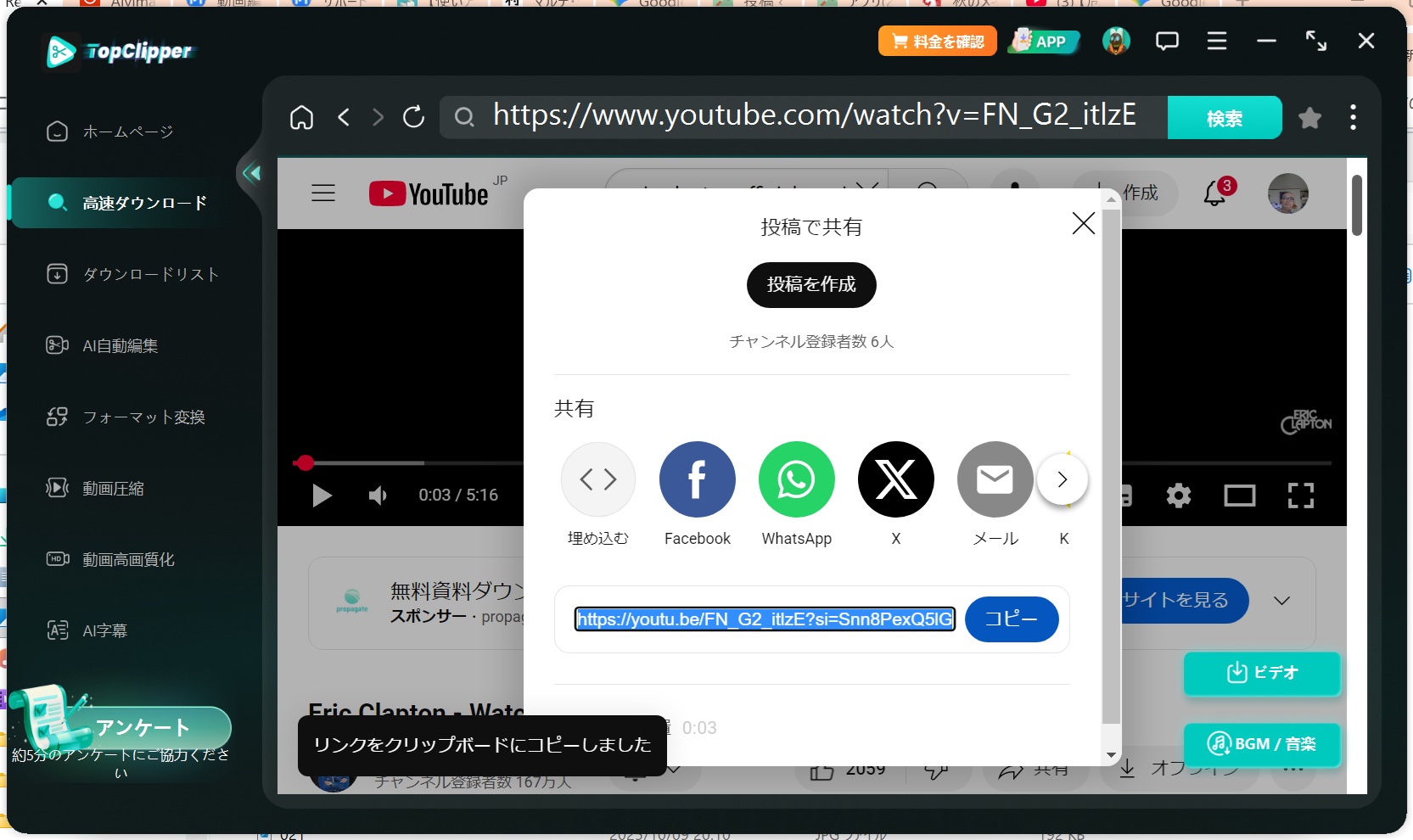Choose the embed (埋め込む) share option
Screen dimensions: 1413x840
coord(597,479)
